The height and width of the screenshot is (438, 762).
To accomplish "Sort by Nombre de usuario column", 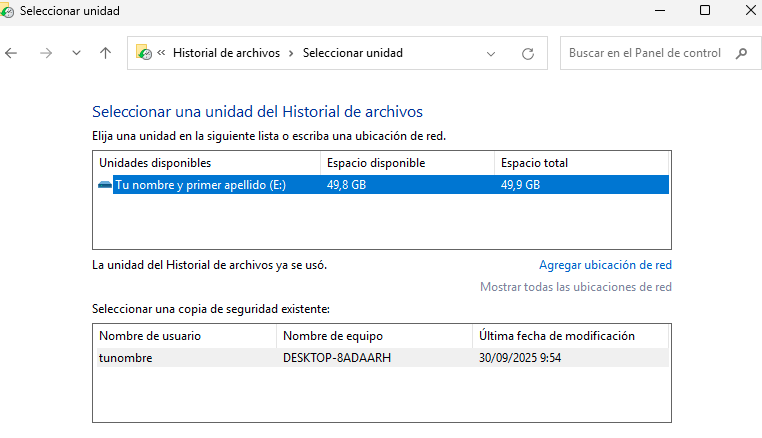I will pos(185,336).
